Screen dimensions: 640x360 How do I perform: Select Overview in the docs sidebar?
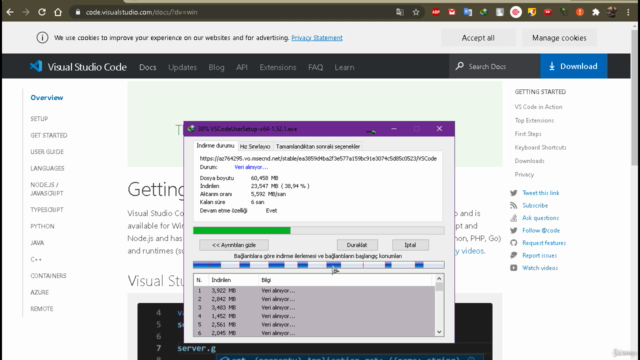(x=47, y=98)
